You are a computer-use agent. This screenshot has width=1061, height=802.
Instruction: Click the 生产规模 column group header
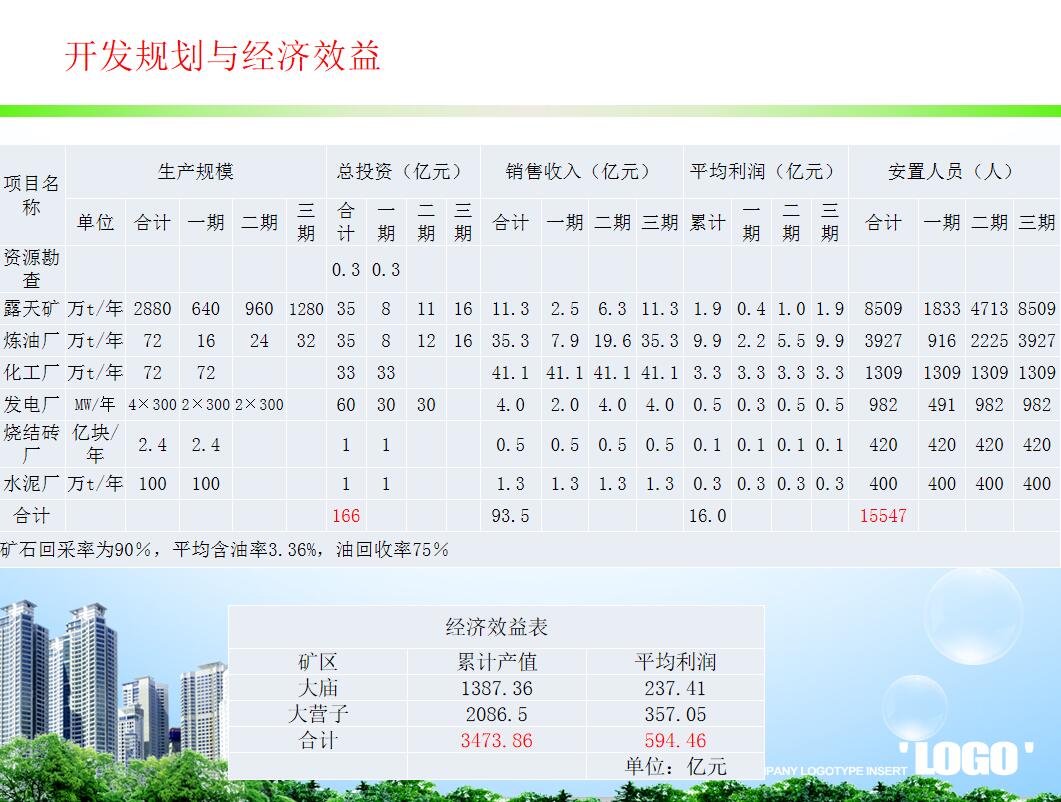coord(195,171)
